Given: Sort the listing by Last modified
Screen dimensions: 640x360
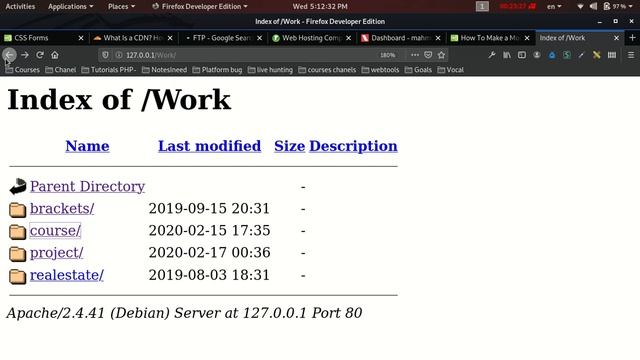Looking at the screenshot, I should [x=209, y=146].
